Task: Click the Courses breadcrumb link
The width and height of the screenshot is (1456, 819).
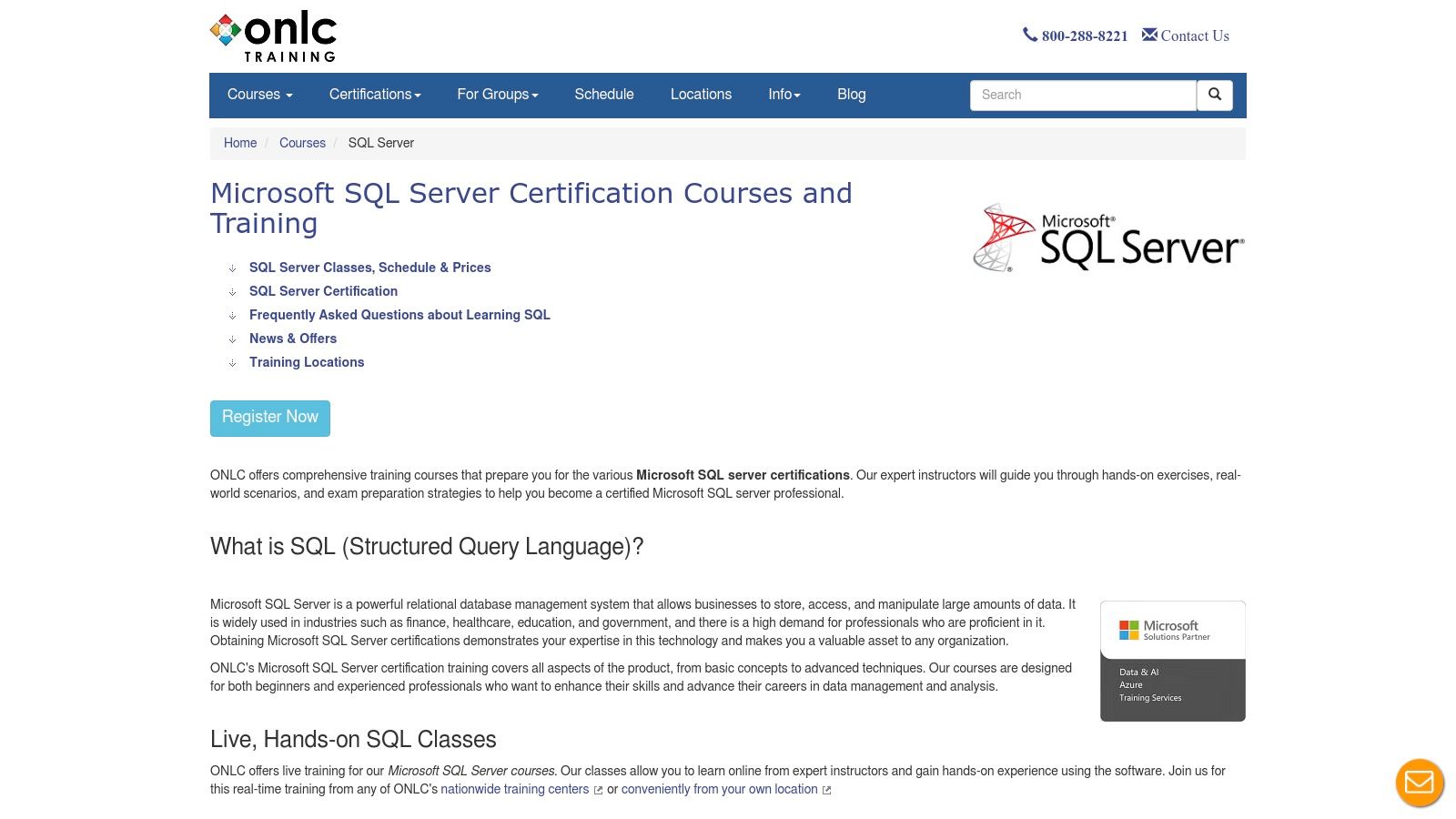Action: (x=302, y=143)
